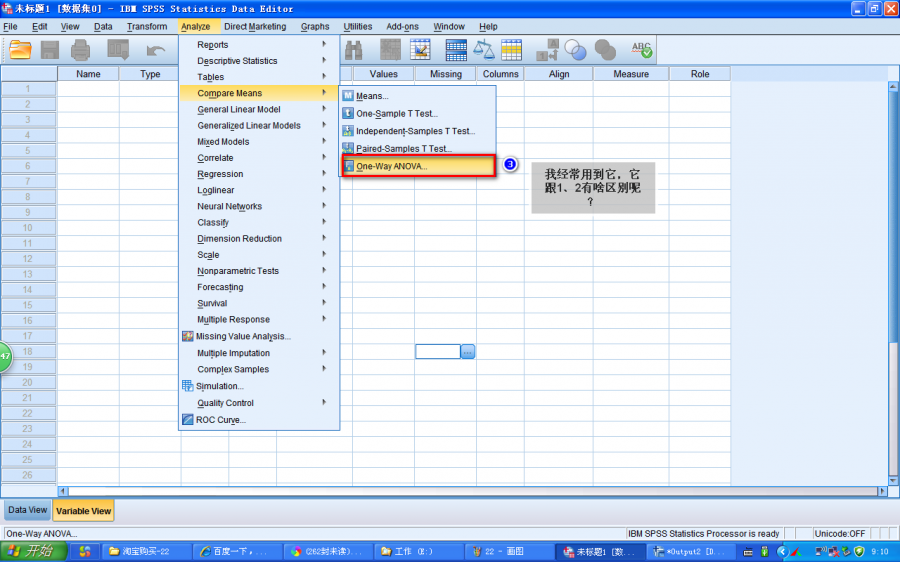Viewport: 900px width, 562px height.
Task: Click the Simulation menu icon
Action: click(188, 386)
